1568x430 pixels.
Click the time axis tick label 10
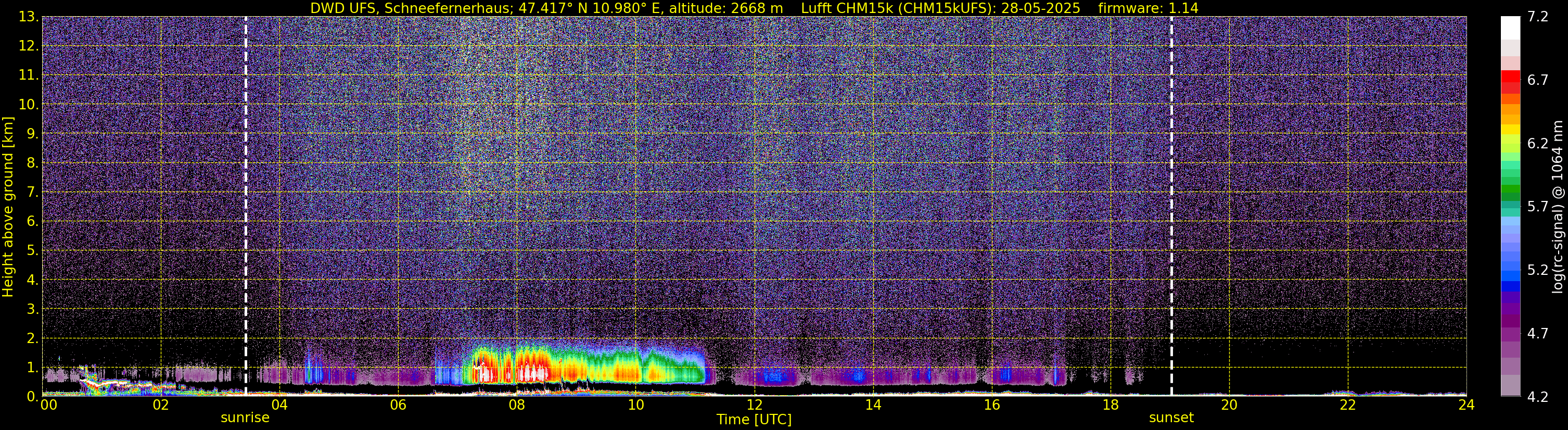point(635,405)
